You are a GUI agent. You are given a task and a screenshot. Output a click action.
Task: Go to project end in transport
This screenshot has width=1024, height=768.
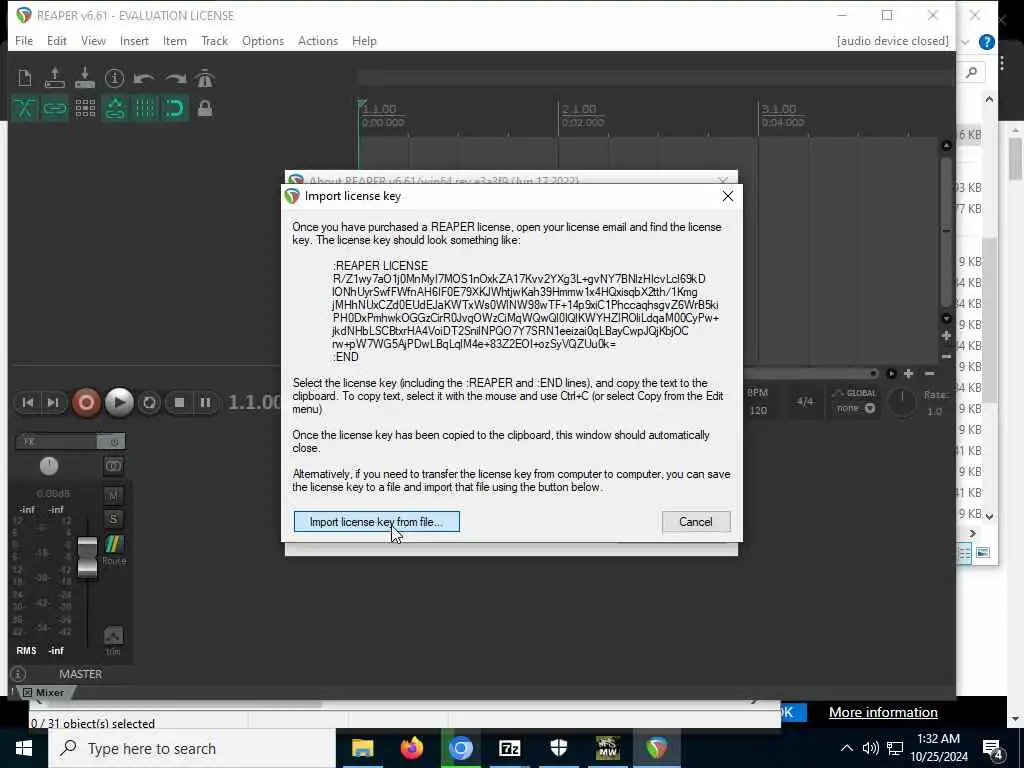tap(54, 402)
